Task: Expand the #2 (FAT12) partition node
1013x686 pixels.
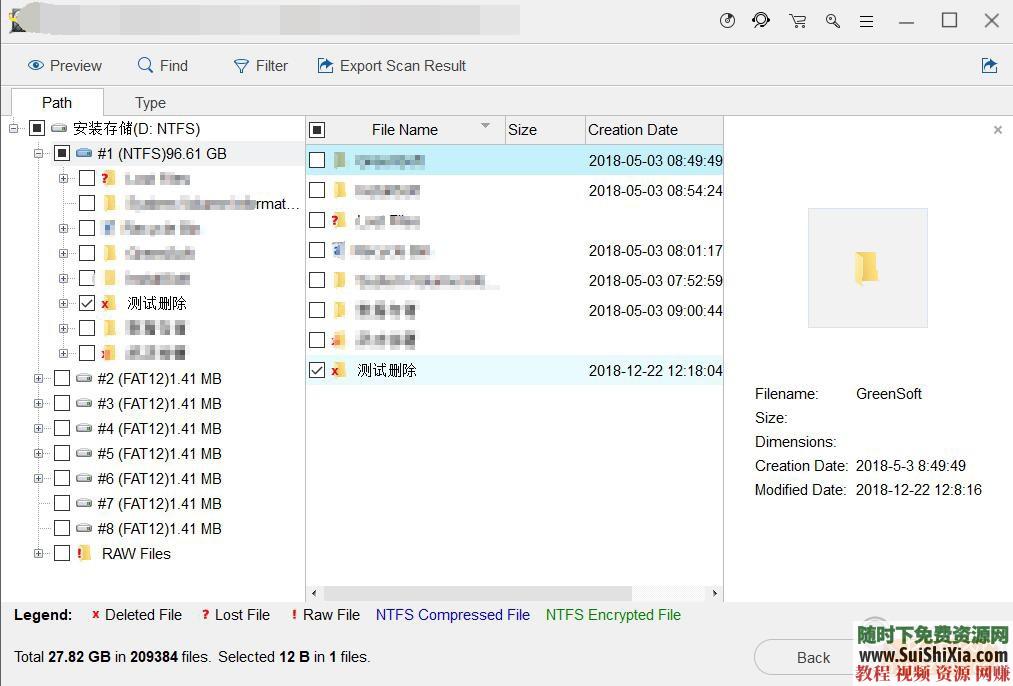Action: click(x=39, y=378)
